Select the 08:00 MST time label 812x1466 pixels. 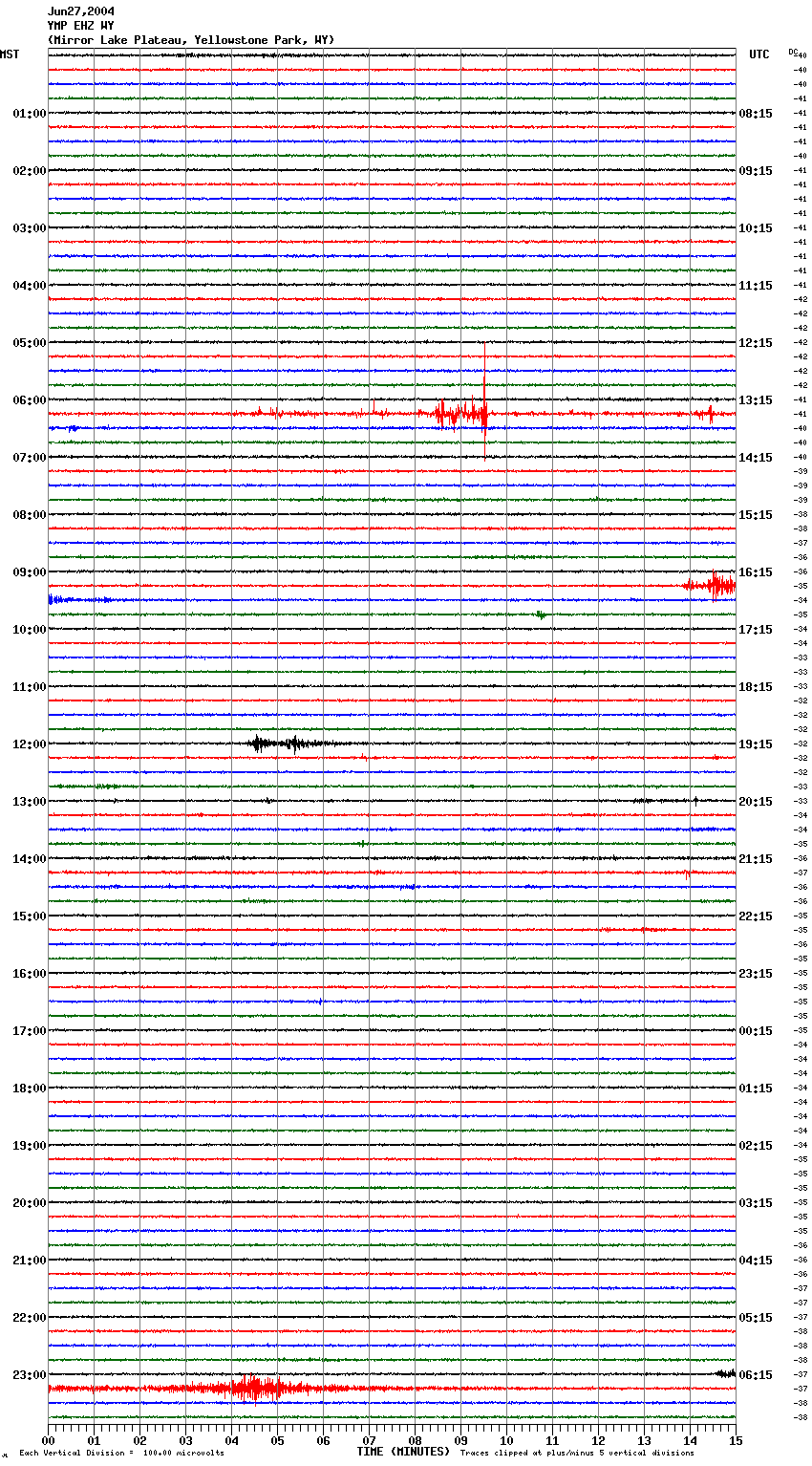click(30, 515)
